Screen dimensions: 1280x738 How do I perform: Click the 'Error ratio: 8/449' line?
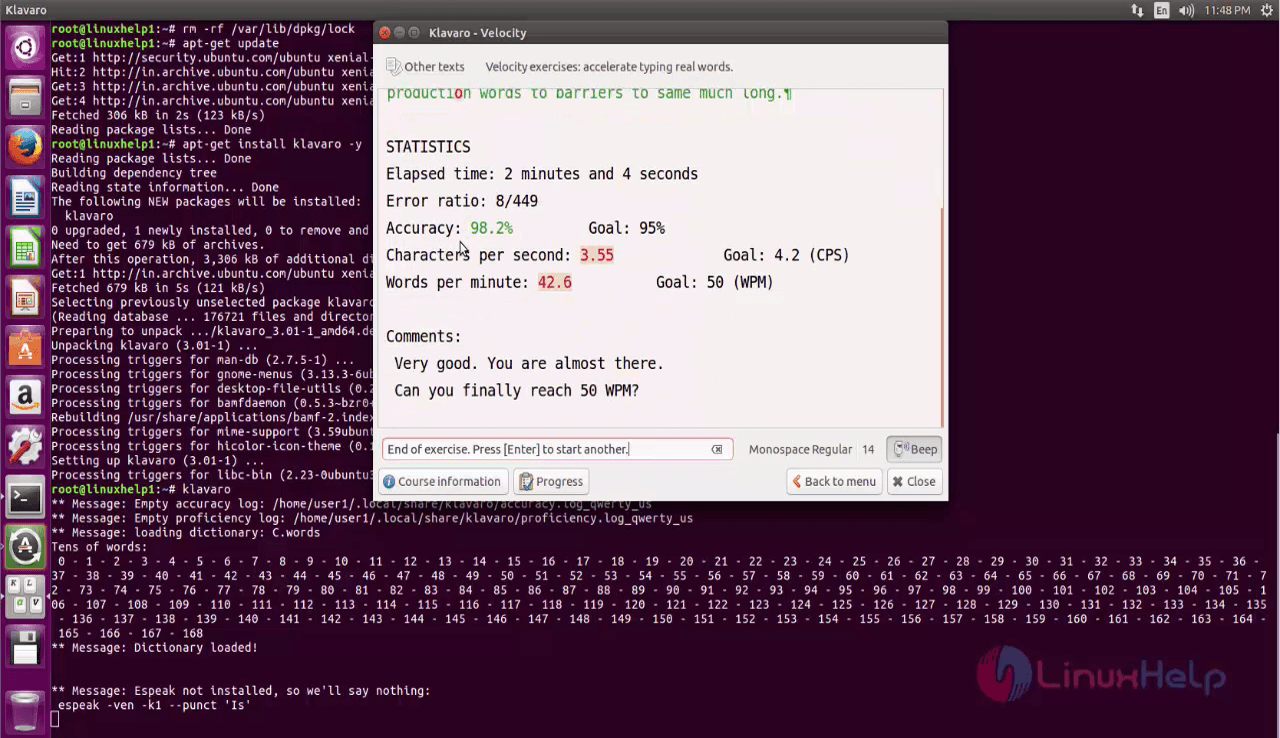pos(461,201)
